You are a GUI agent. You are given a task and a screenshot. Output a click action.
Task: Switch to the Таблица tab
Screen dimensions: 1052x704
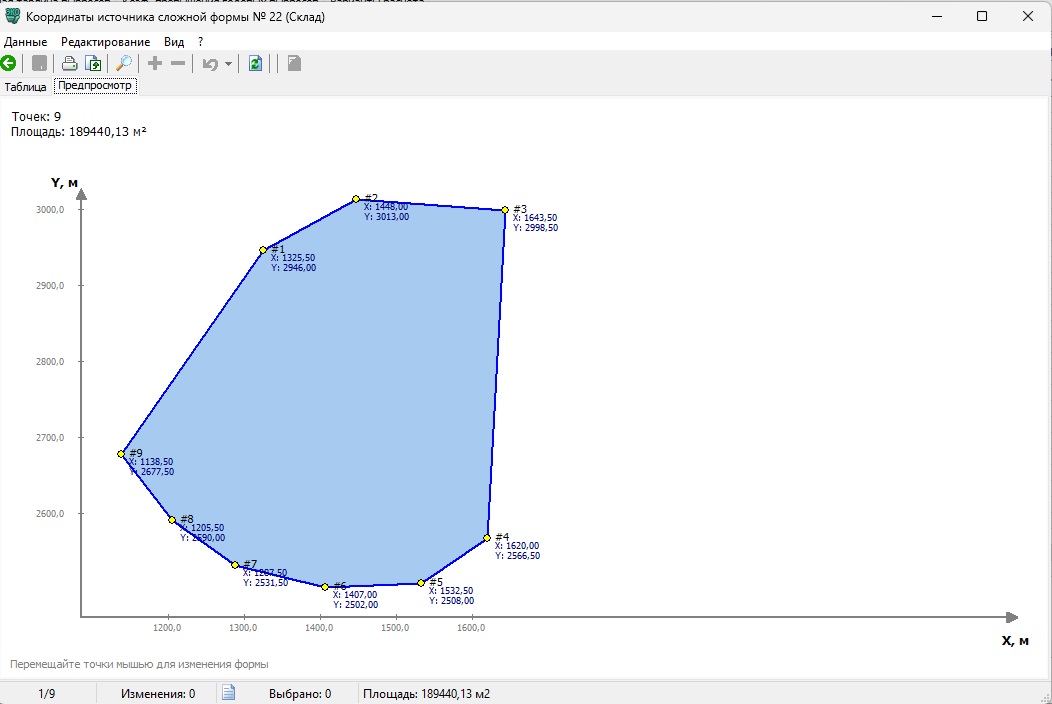(x=25, y=87)
